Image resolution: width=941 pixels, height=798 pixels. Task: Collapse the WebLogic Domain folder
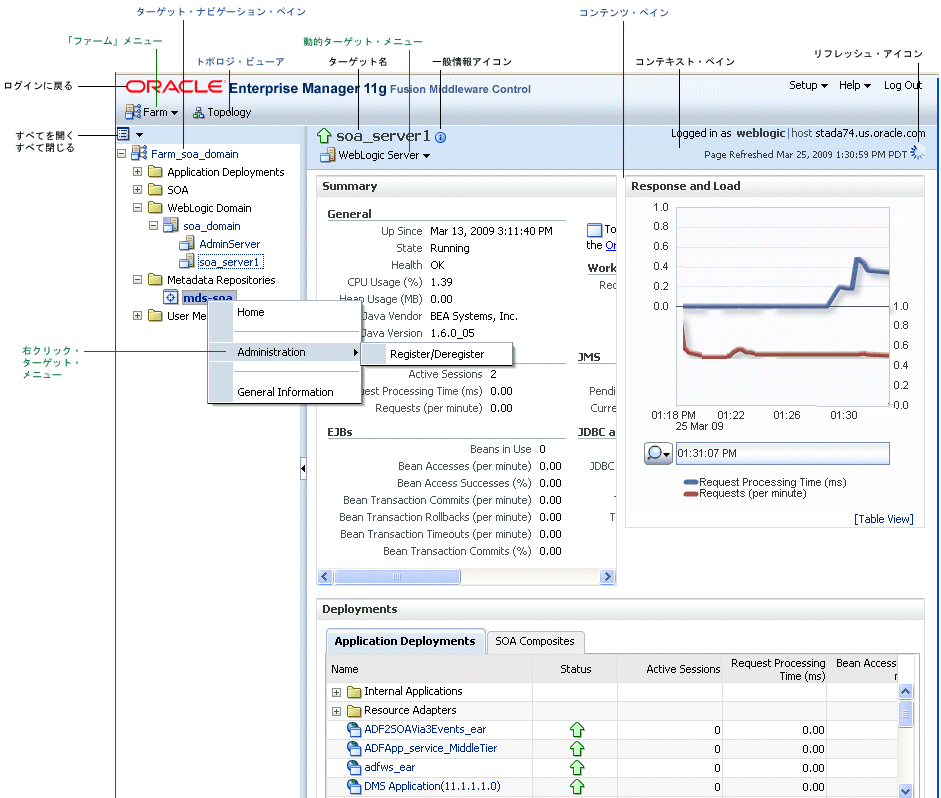(137, 208)
